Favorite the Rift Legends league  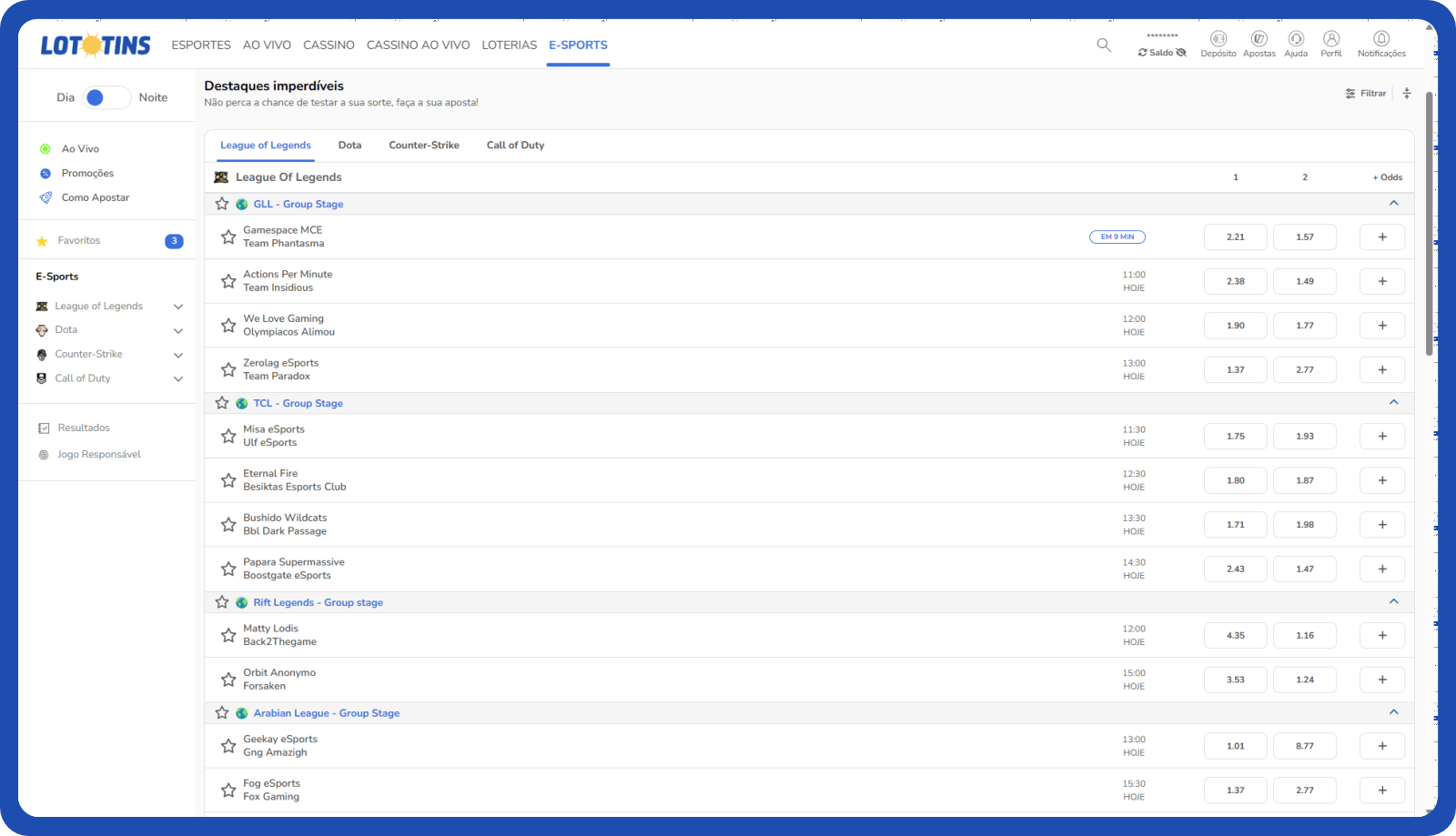click(x=222, y=602)
